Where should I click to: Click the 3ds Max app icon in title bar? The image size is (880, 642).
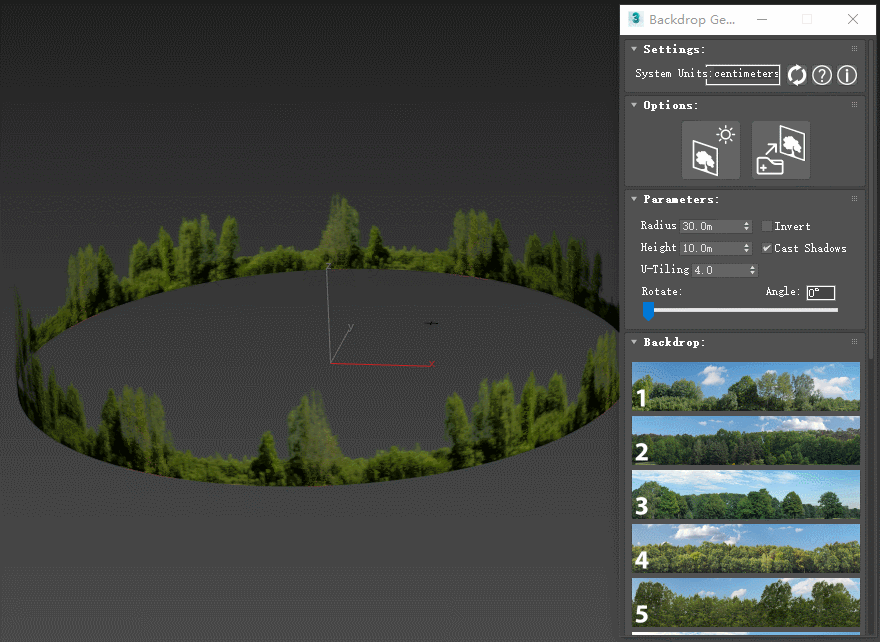click(635, 19)
